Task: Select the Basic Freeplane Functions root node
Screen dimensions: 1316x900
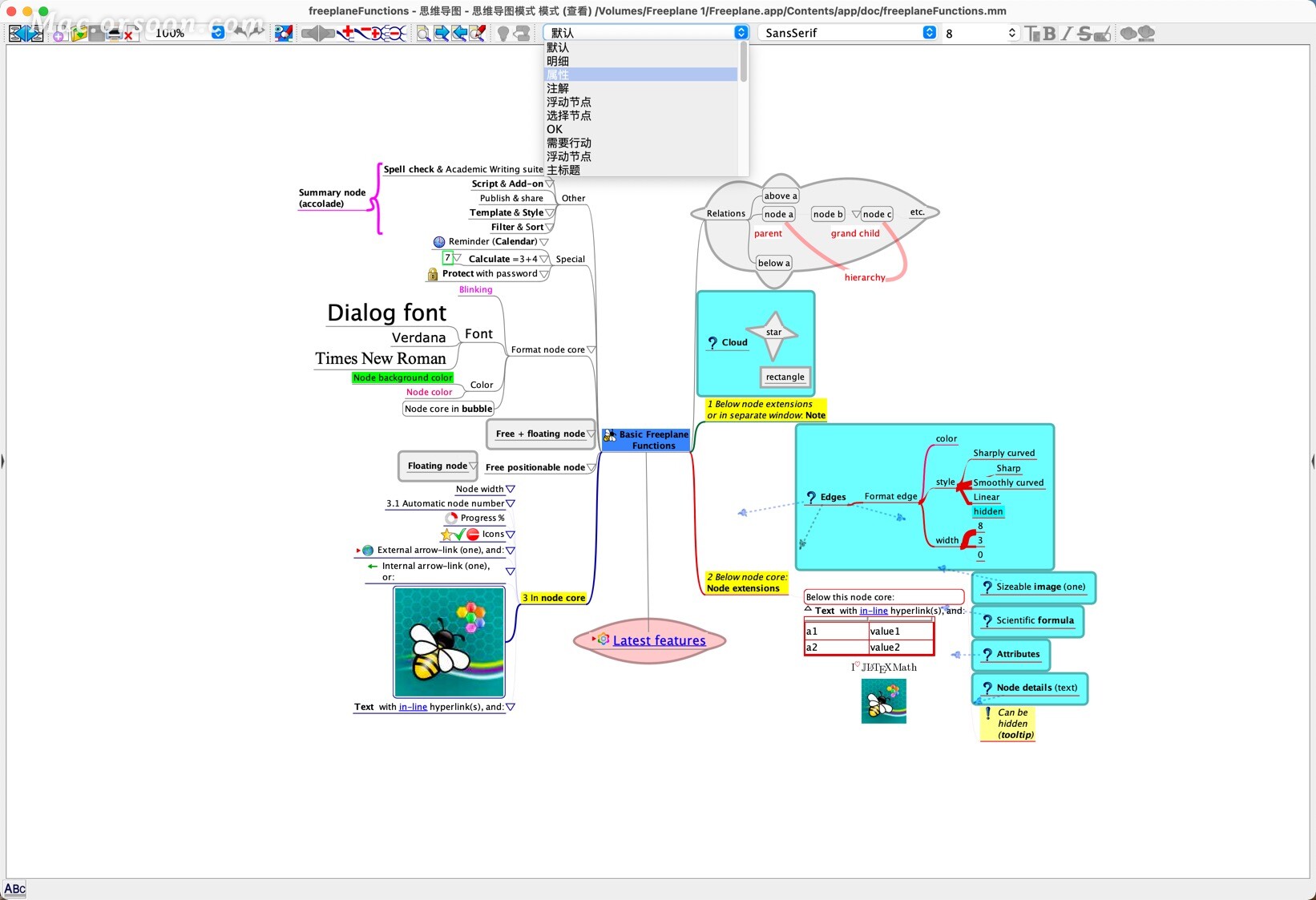Action: tap(646, 440)
